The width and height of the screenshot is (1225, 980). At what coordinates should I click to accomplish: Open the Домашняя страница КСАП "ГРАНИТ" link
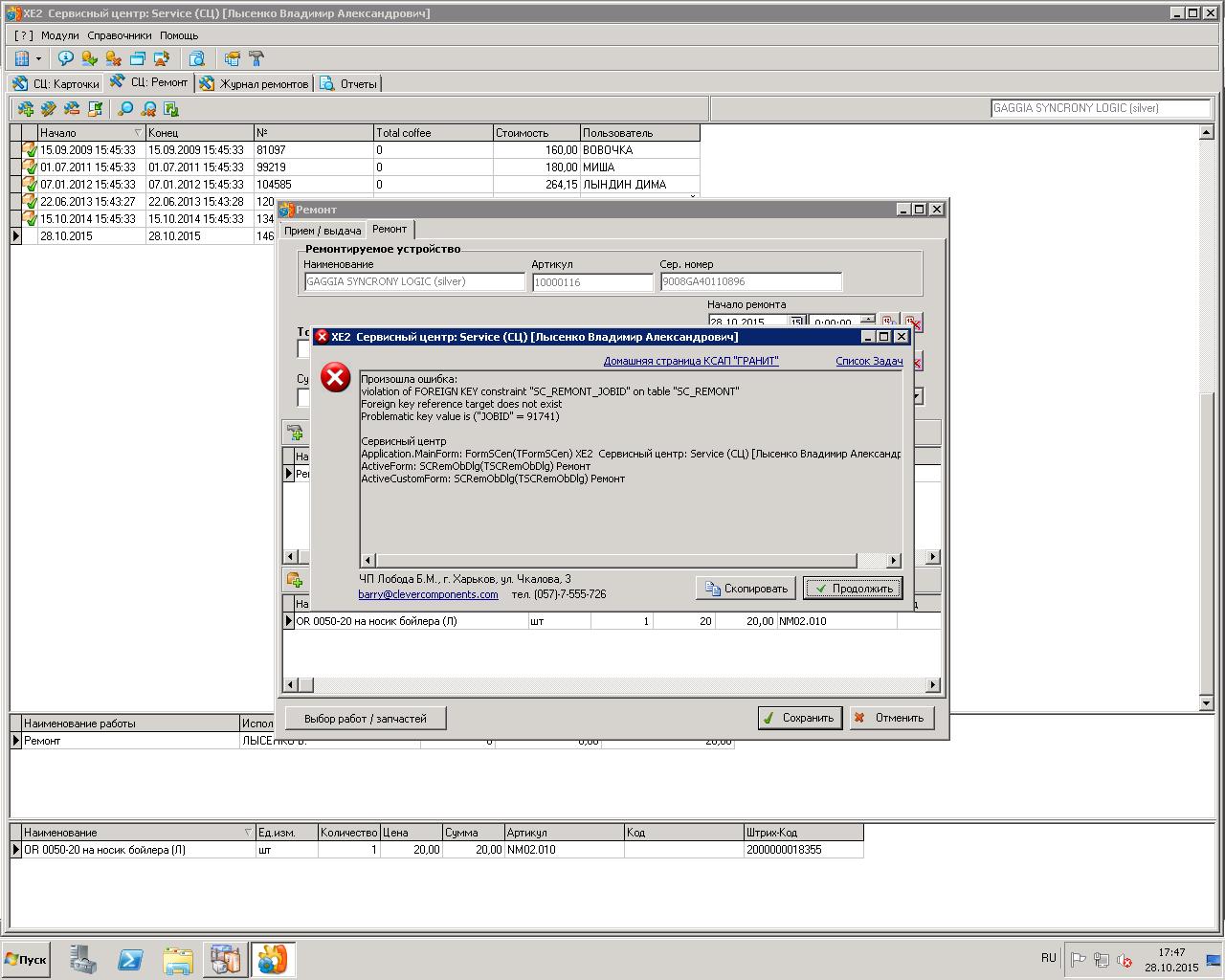pyautogui.click(x=690, y=361)
